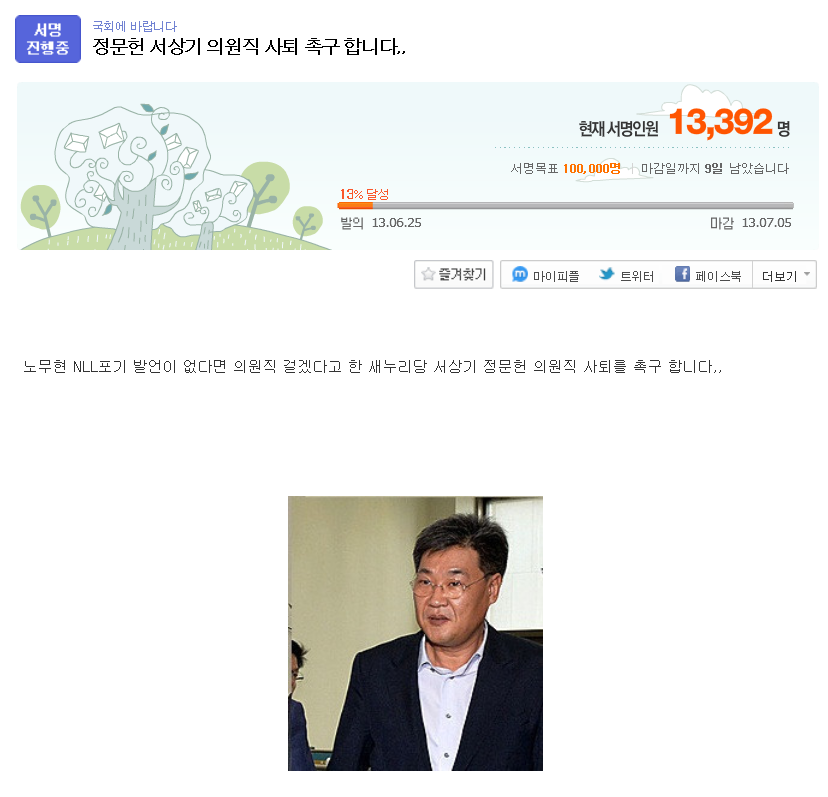
Task: Click the 즐겨찾기 favorites button
Action: (x=454, y=274)
